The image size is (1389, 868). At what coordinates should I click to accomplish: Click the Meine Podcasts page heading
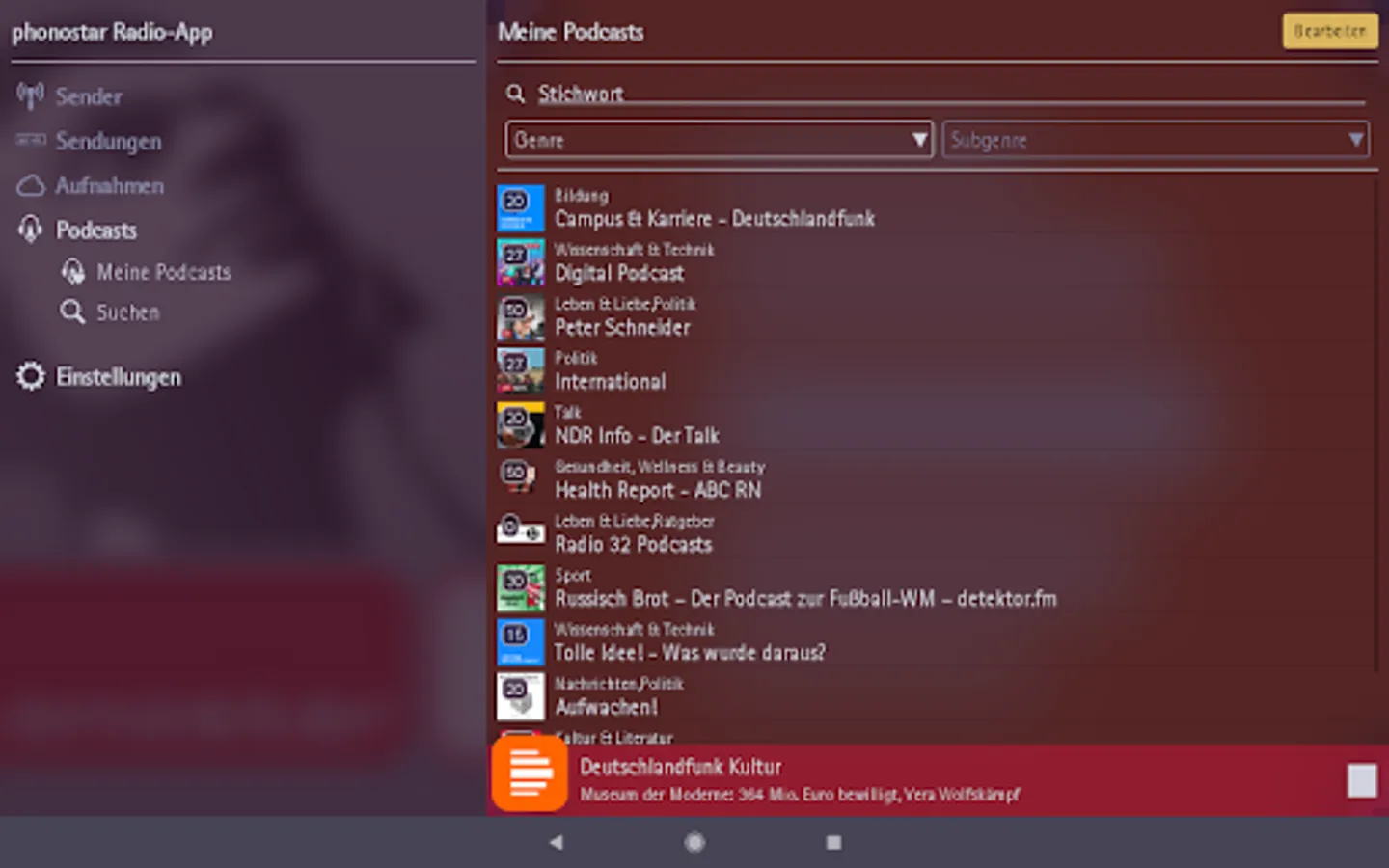coord(570,32)
